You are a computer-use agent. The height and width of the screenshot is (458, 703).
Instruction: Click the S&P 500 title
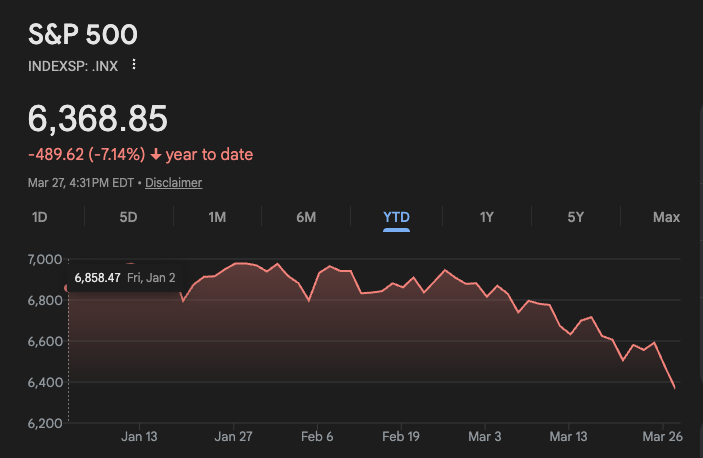[82, 34]
